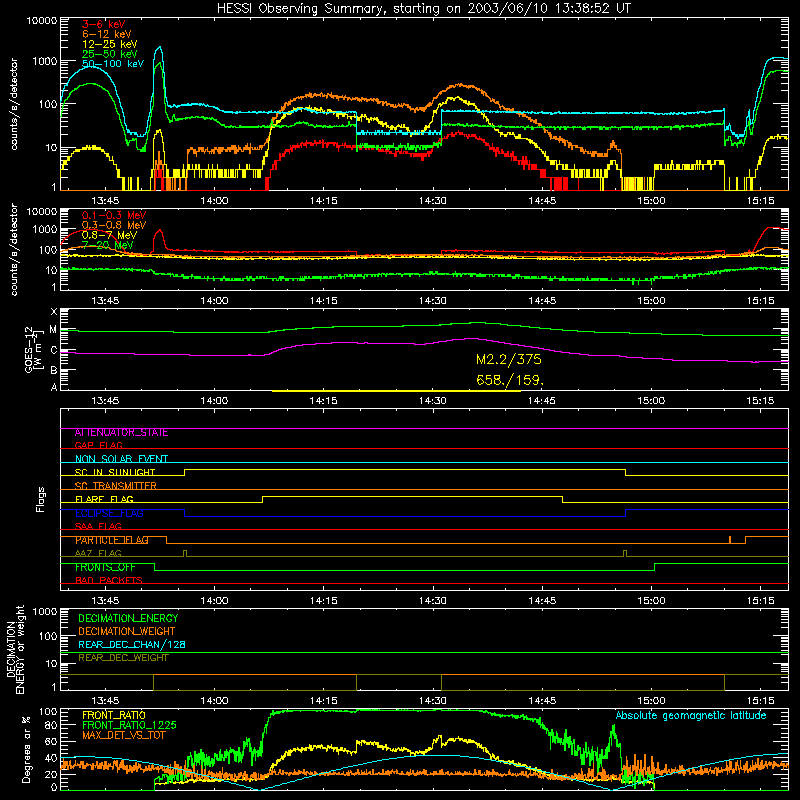Screen dimensions: 800x800
Task: Select the red "3-6 keV" legend label
Action: tap(104, 24)
